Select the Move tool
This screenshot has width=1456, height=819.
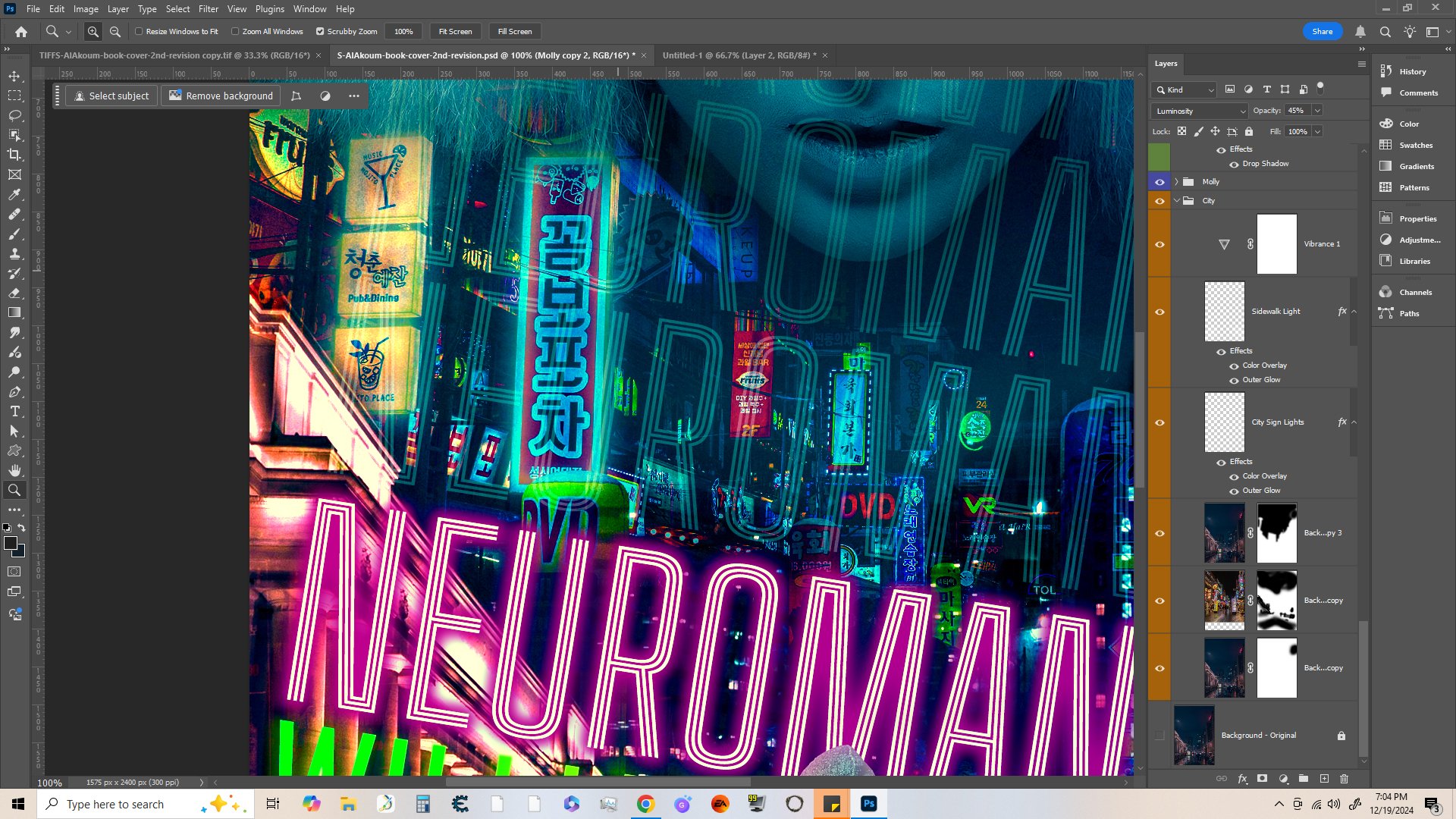click(x=14, y=76)
